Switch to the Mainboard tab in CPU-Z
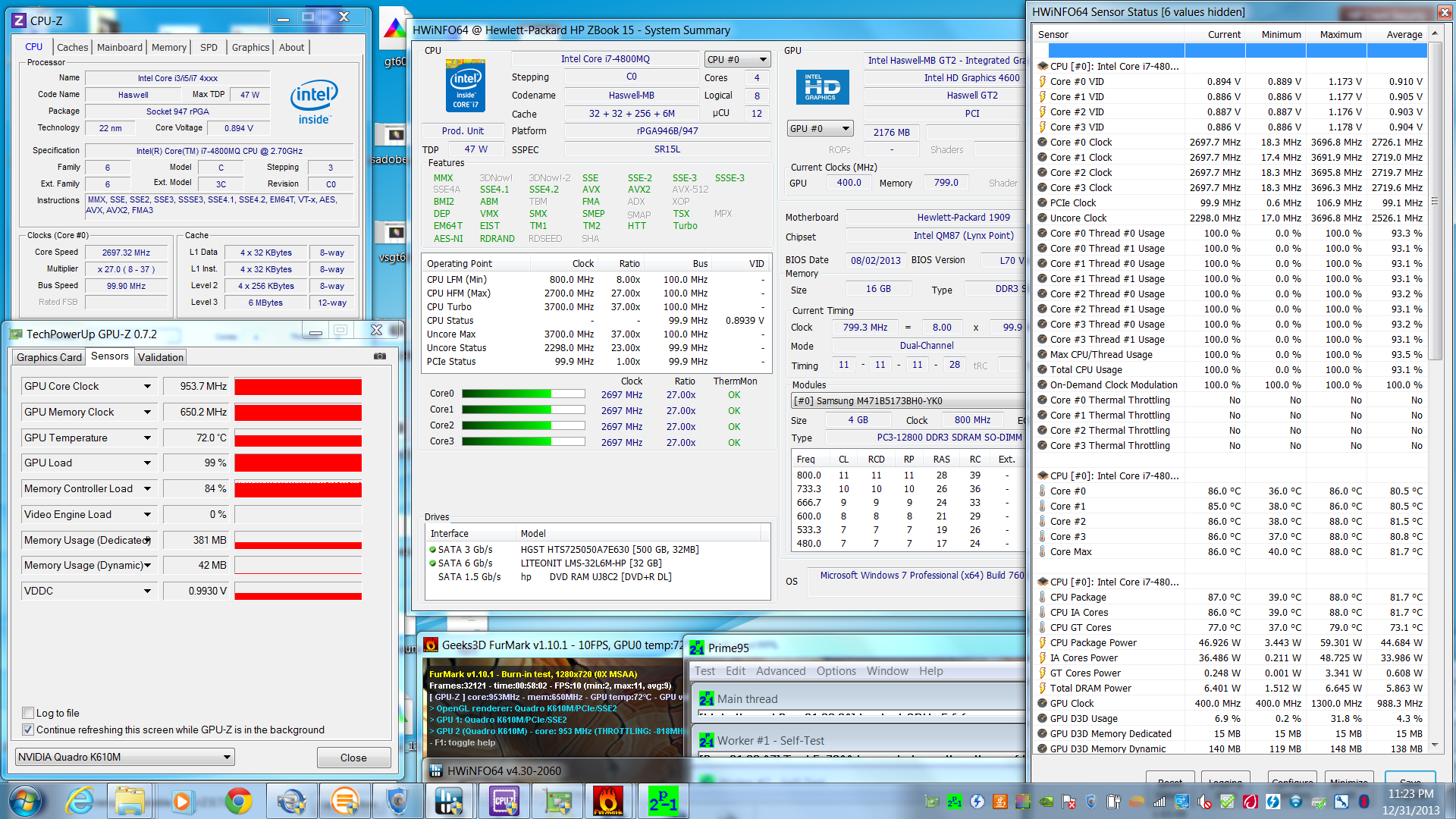 click(x=119, y=47)
